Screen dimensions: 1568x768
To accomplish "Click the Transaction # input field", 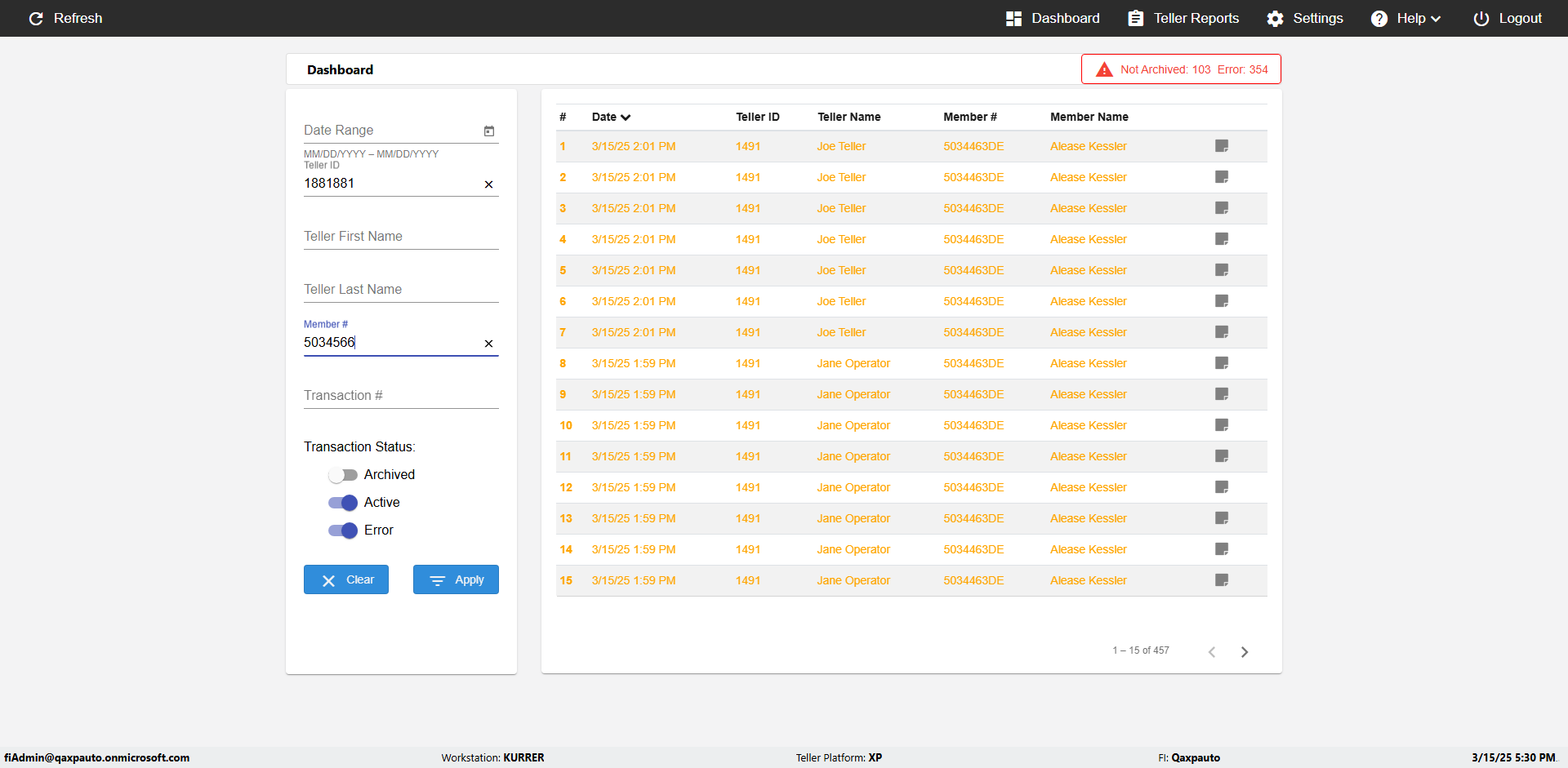I will (400, 396).
